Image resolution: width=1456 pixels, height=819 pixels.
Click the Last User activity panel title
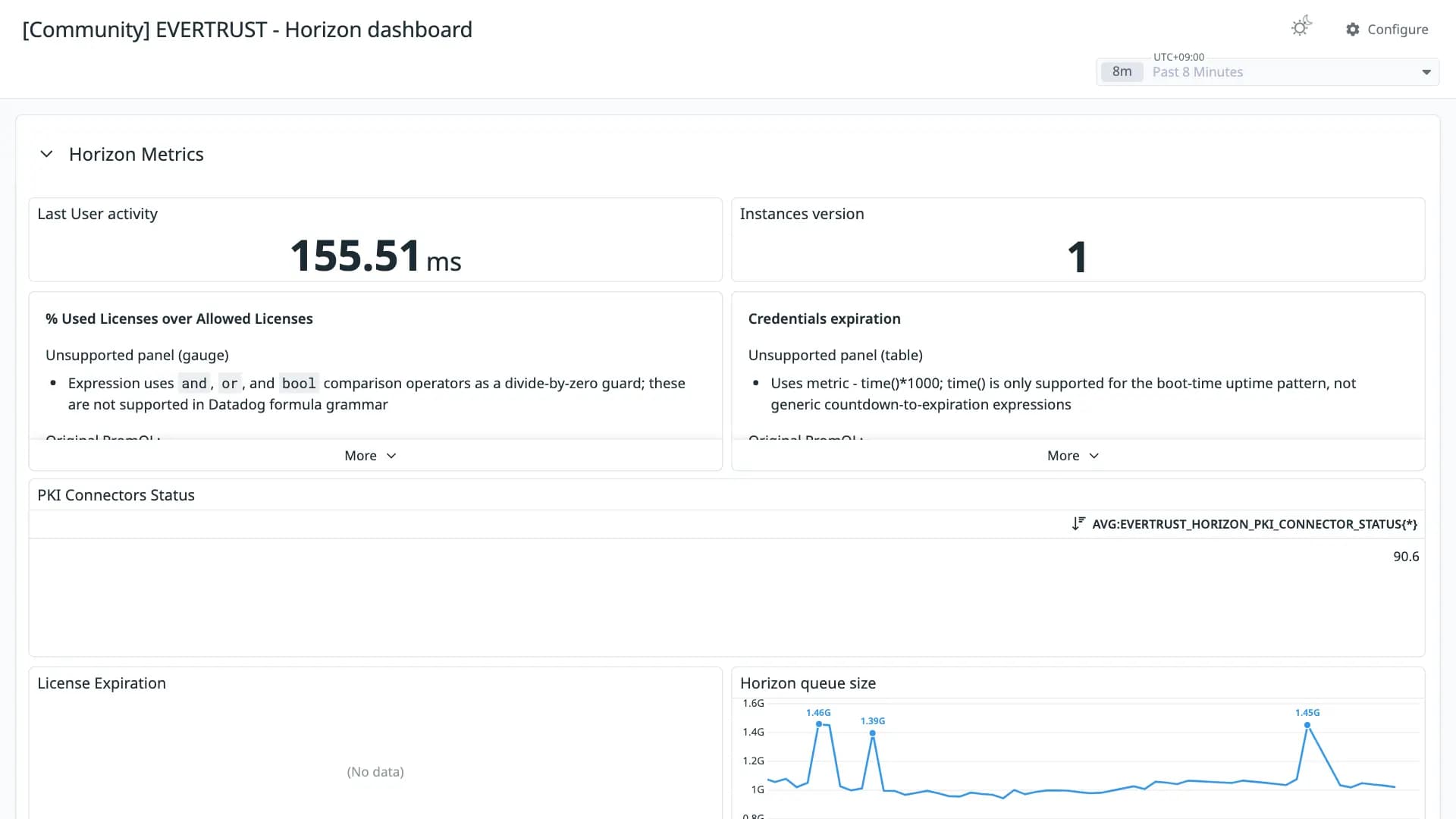[x=98, y=215]
